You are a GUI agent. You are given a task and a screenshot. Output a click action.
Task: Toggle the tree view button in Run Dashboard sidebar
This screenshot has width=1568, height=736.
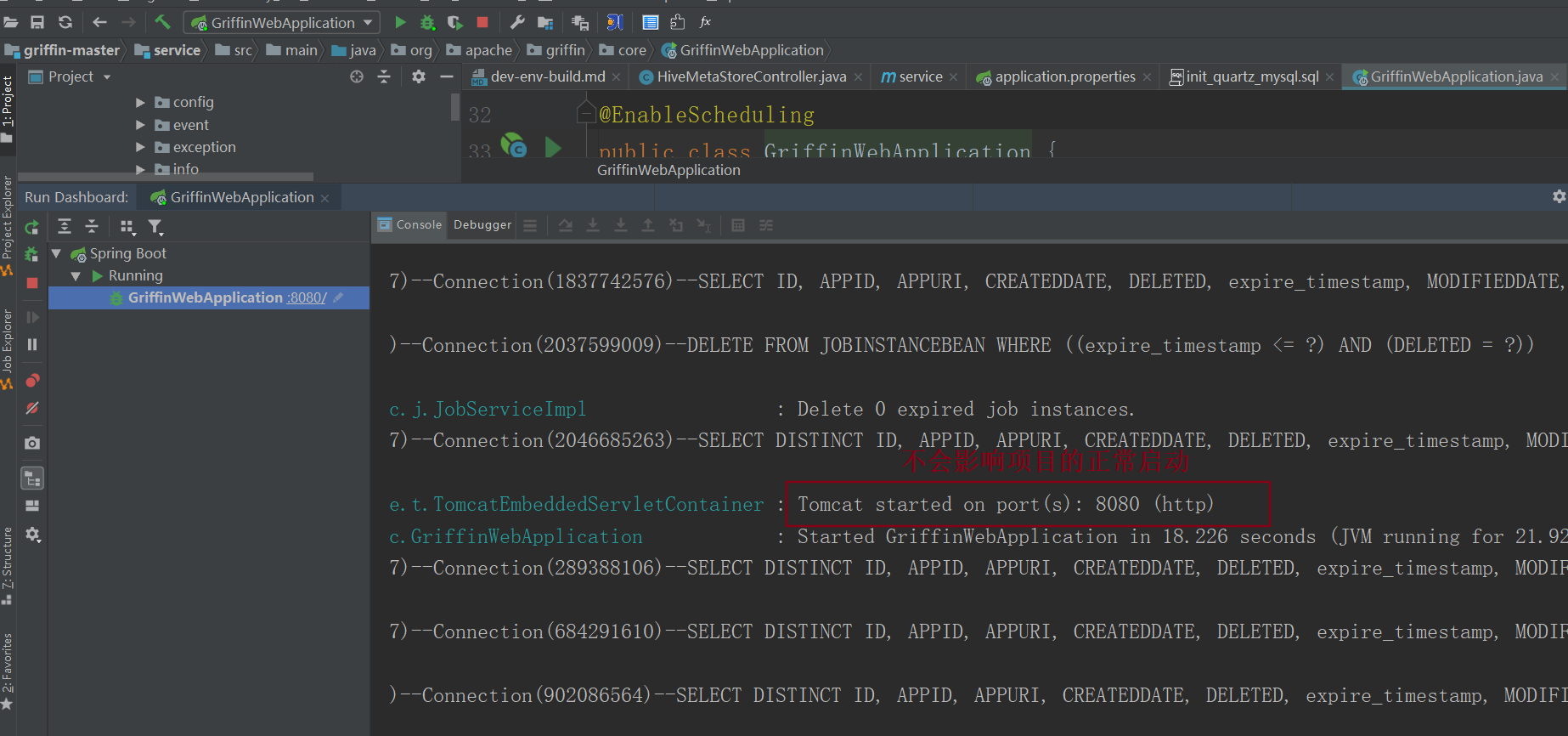tap(32, 478)
